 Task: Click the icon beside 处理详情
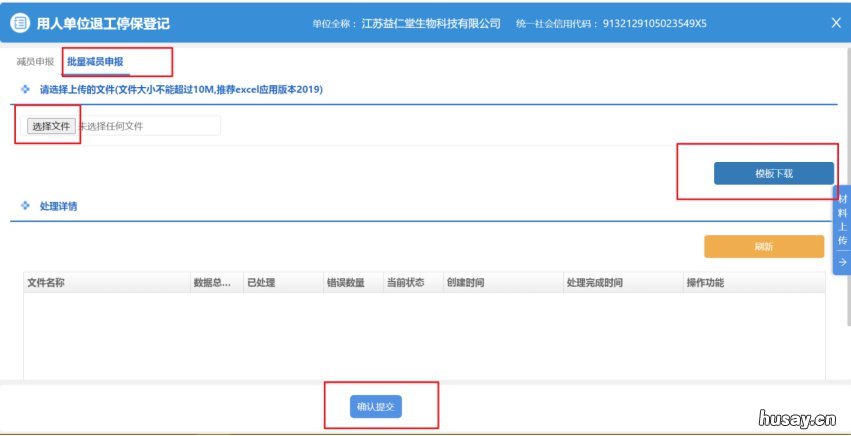coord(25,206)
